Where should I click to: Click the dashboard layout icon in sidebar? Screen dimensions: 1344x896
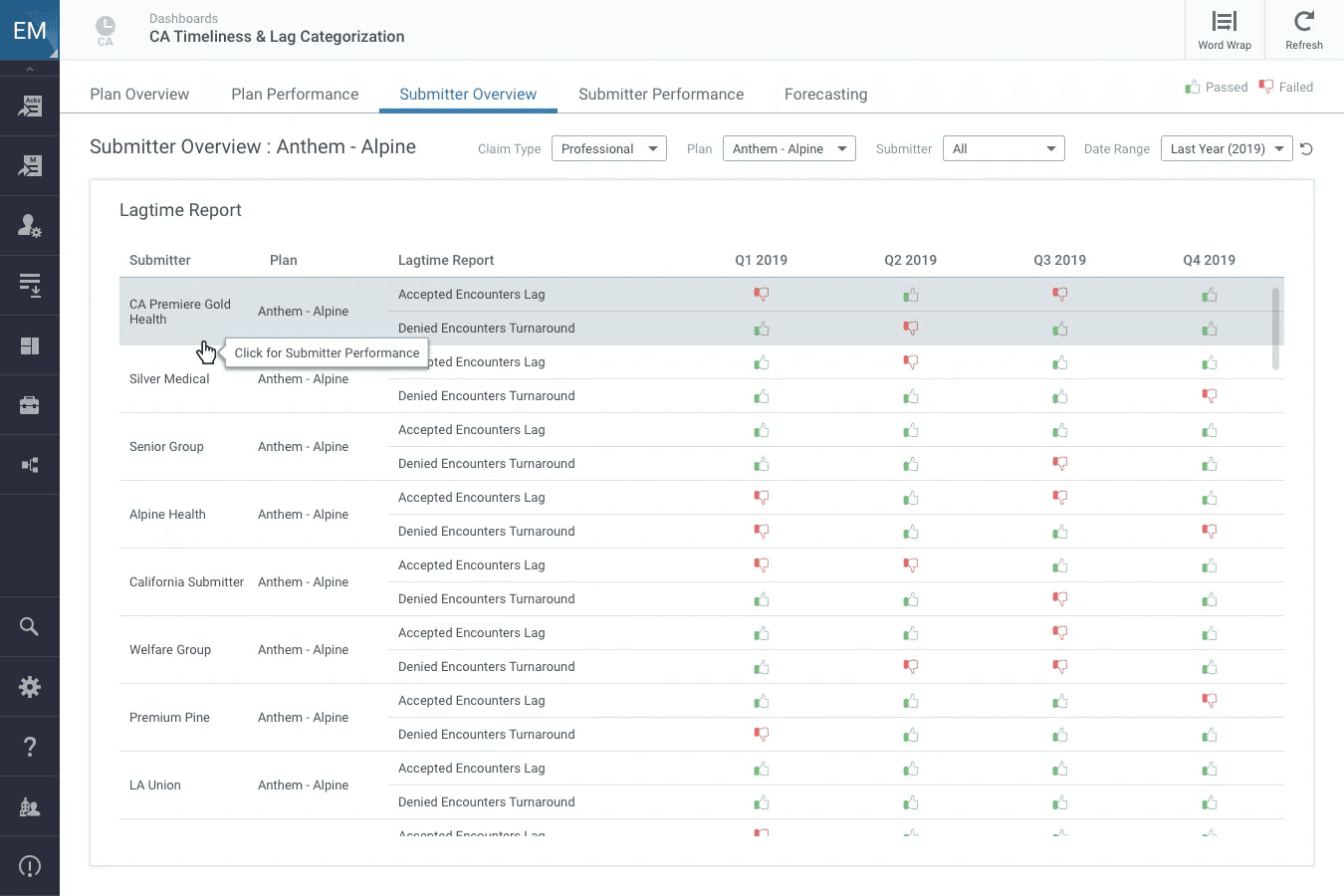point(30,345)
